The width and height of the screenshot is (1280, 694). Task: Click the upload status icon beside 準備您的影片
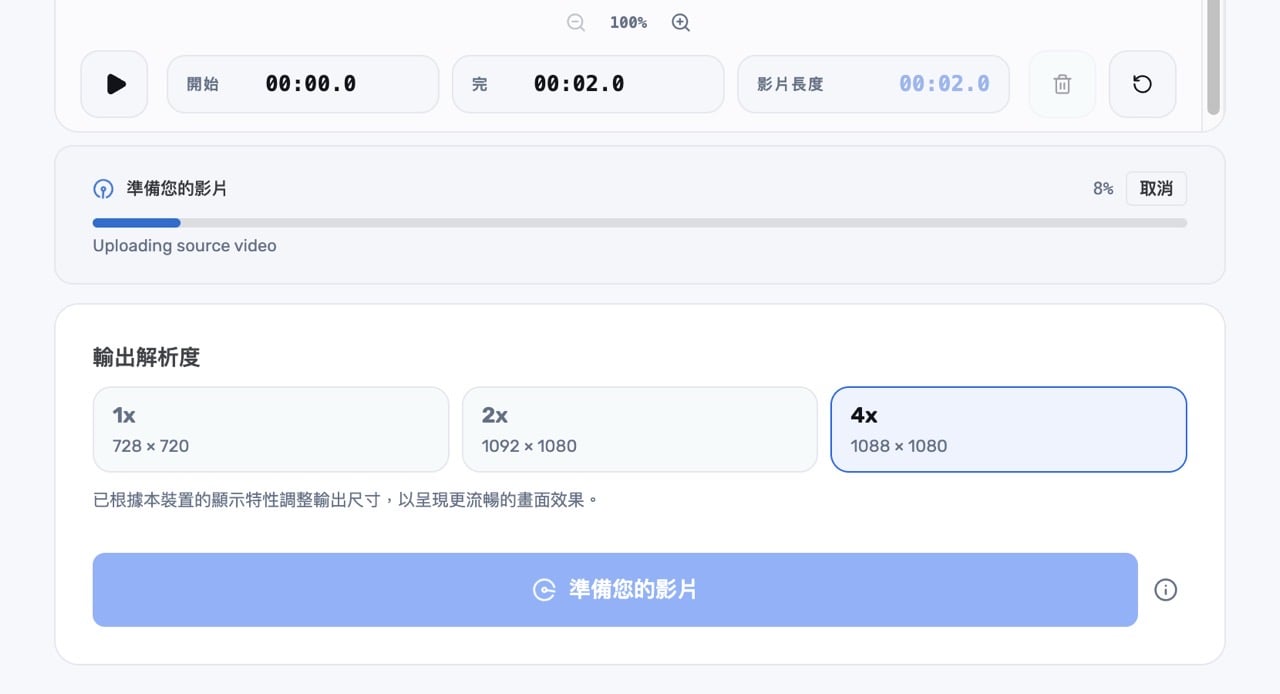click(x=103, y=189)
